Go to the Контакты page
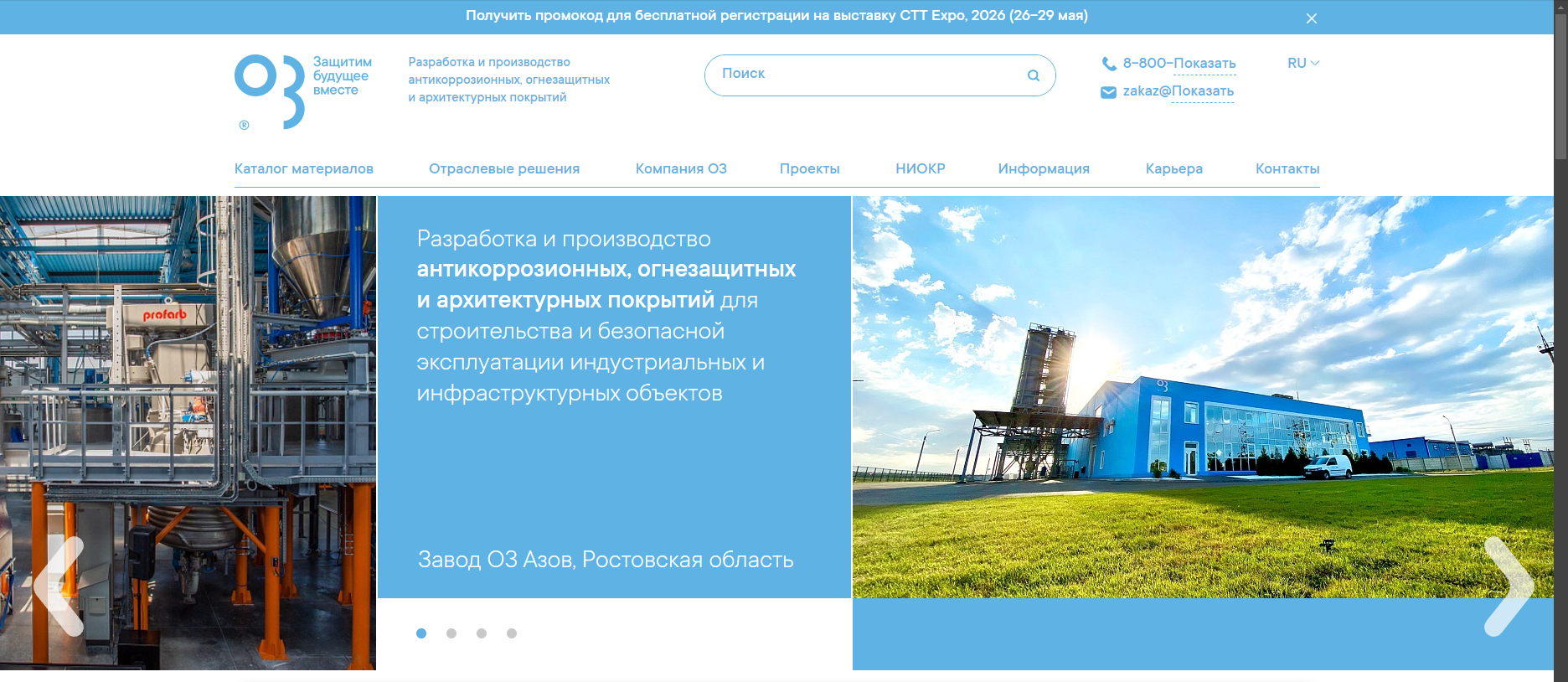Screen dimensions: 1568x682 pos(1287,168)
